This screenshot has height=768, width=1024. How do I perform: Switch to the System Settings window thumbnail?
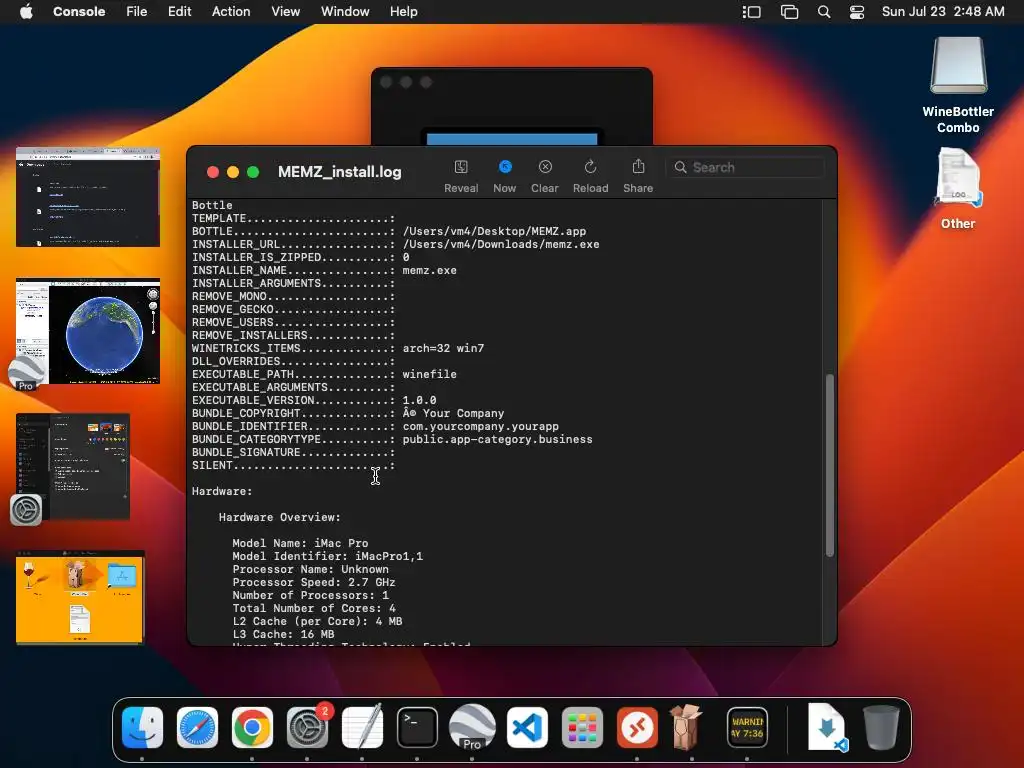[73, 466]
